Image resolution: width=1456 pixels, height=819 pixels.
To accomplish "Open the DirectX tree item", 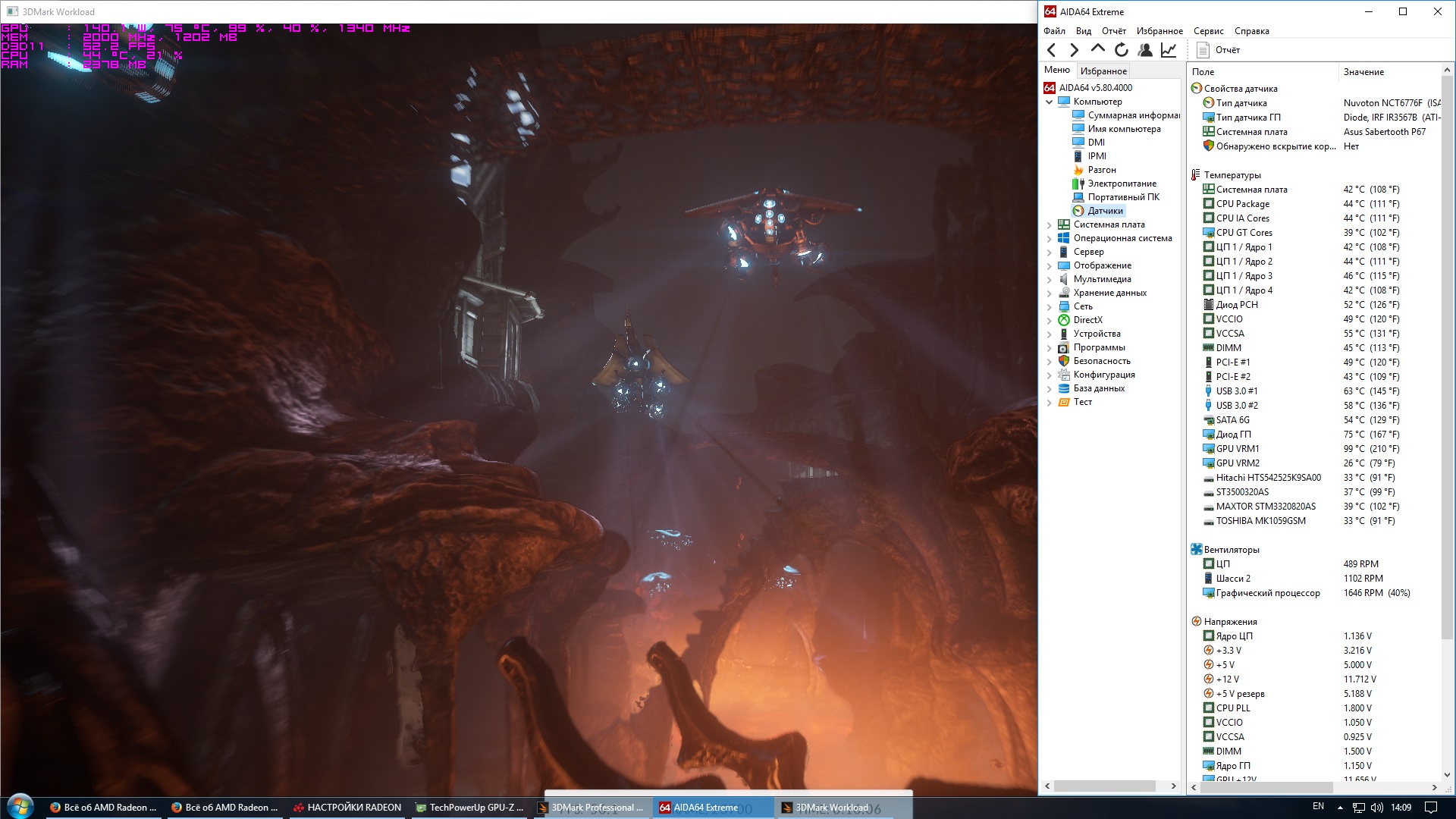I will [x=1087, y=320].
